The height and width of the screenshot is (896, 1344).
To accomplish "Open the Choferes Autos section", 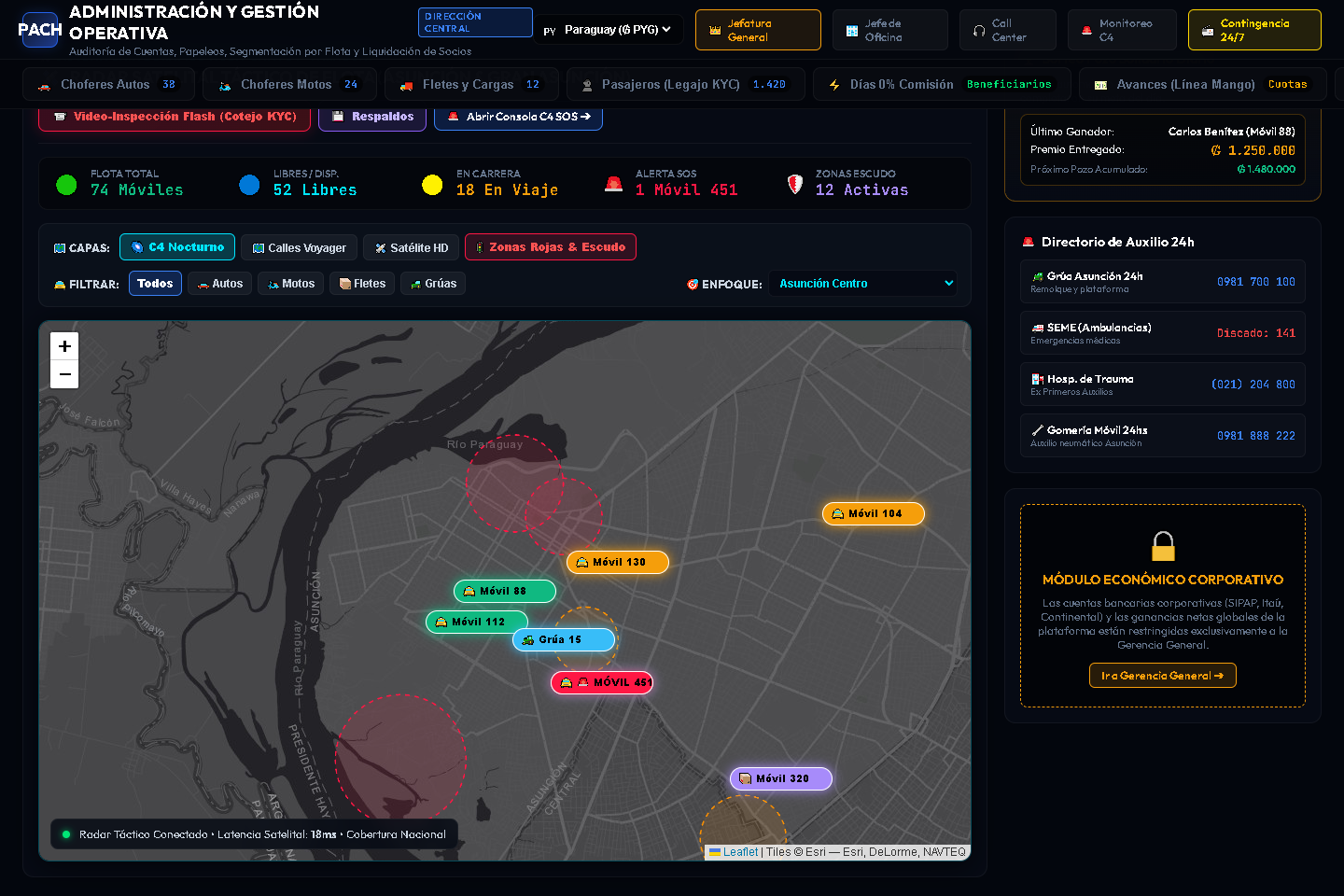I will (x=108, y=84).
